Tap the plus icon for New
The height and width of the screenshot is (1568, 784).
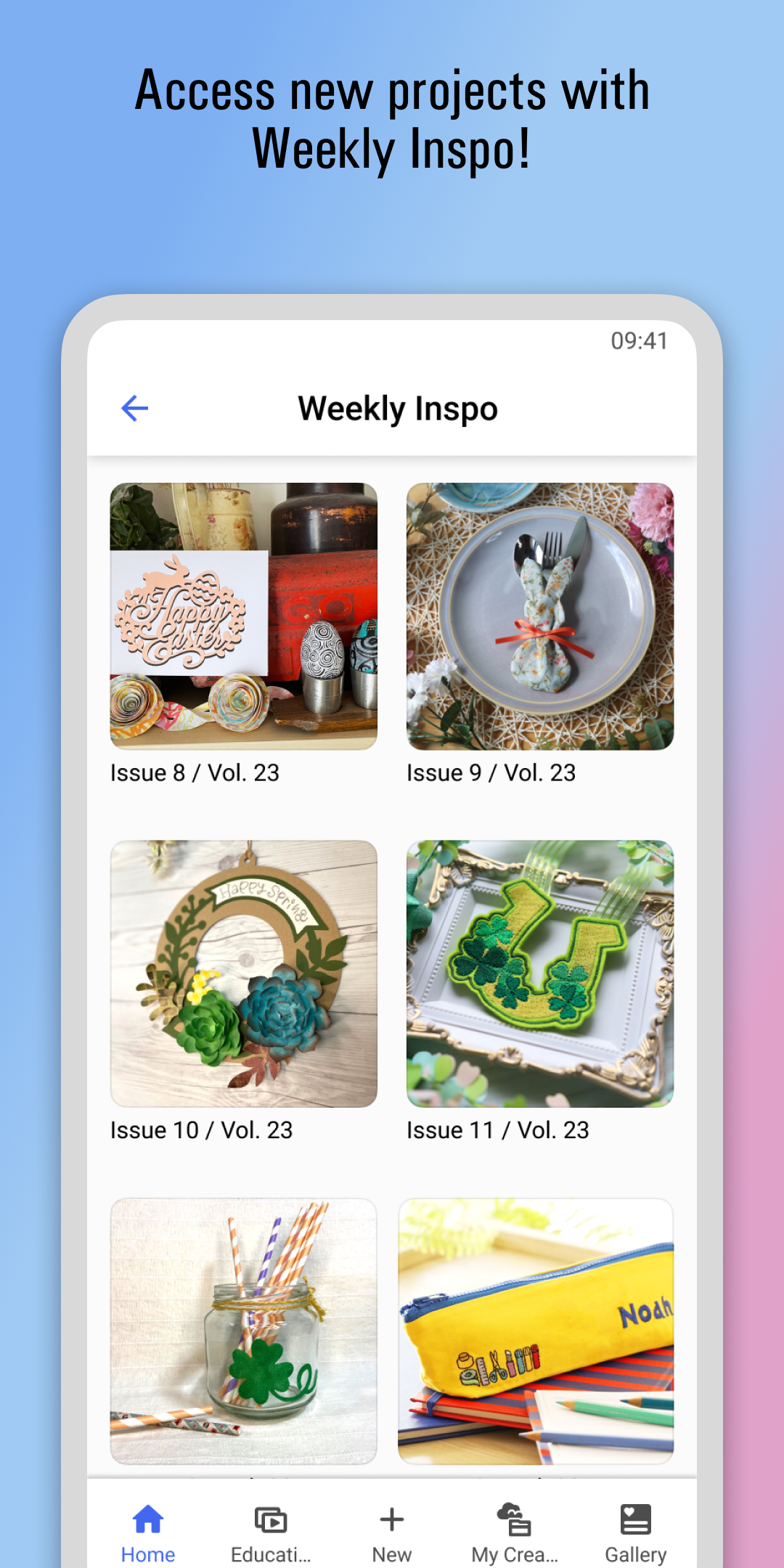tap(392, 1519)
